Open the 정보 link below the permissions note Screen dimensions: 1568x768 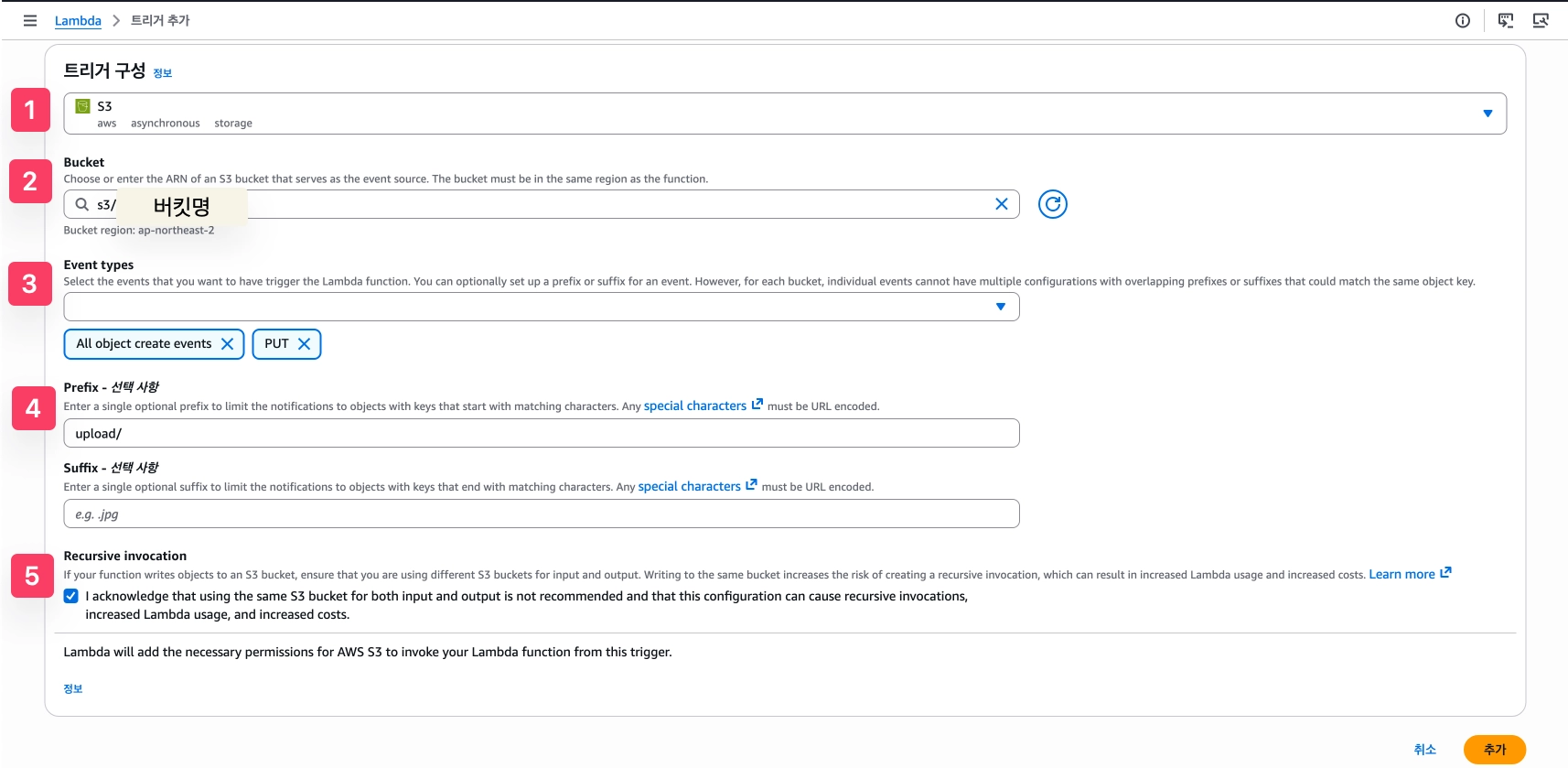[73, 688]
